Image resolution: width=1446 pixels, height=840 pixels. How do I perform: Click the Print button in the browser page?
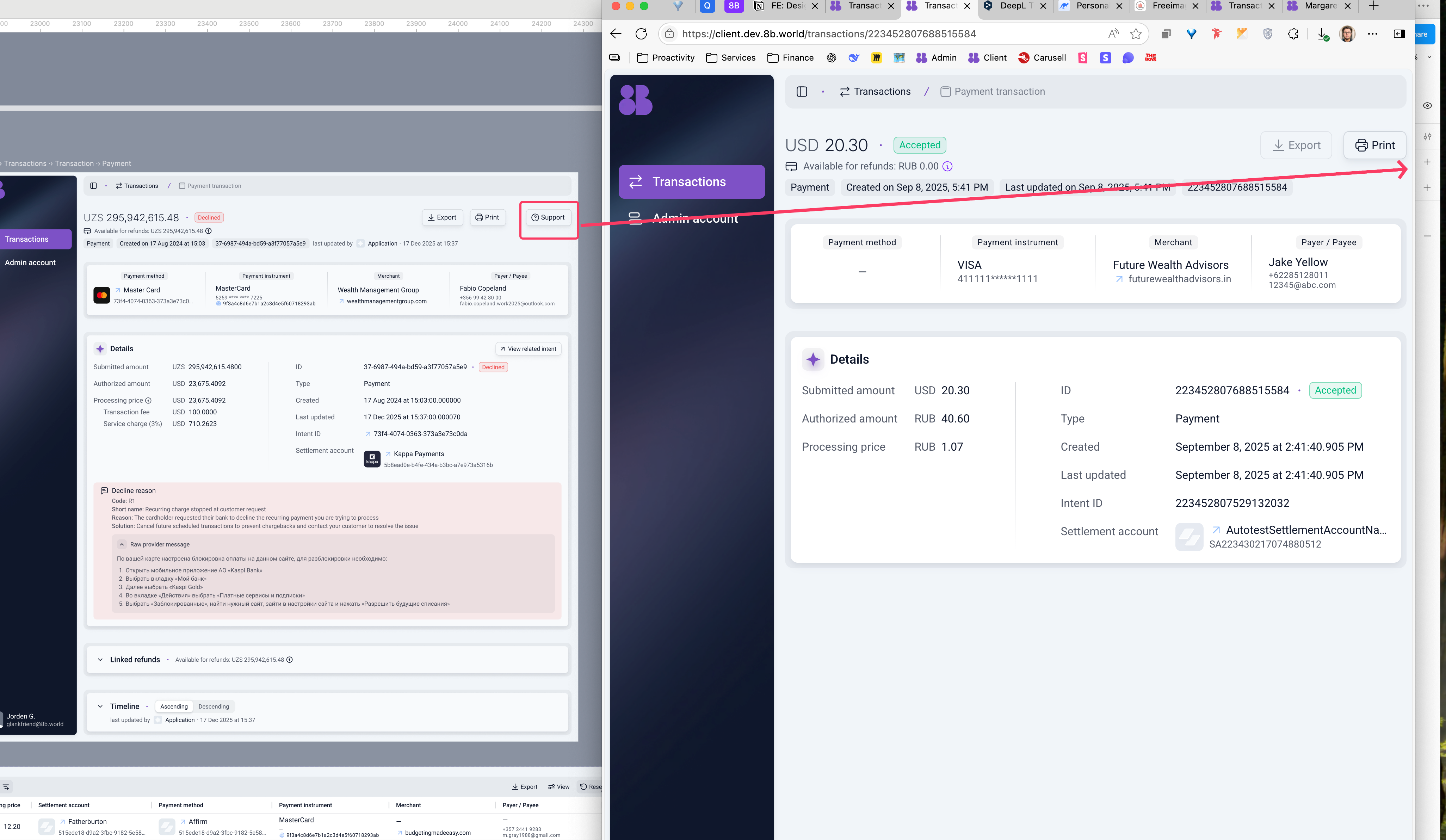click(x=1374, y=146)
